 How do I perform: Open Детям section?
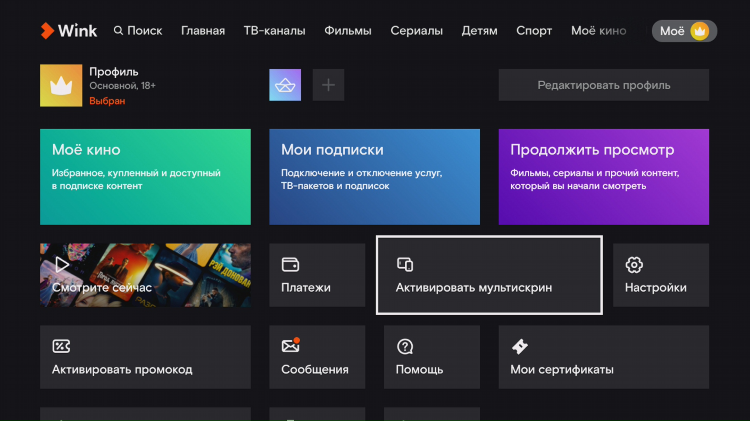[x=479, y=31]
